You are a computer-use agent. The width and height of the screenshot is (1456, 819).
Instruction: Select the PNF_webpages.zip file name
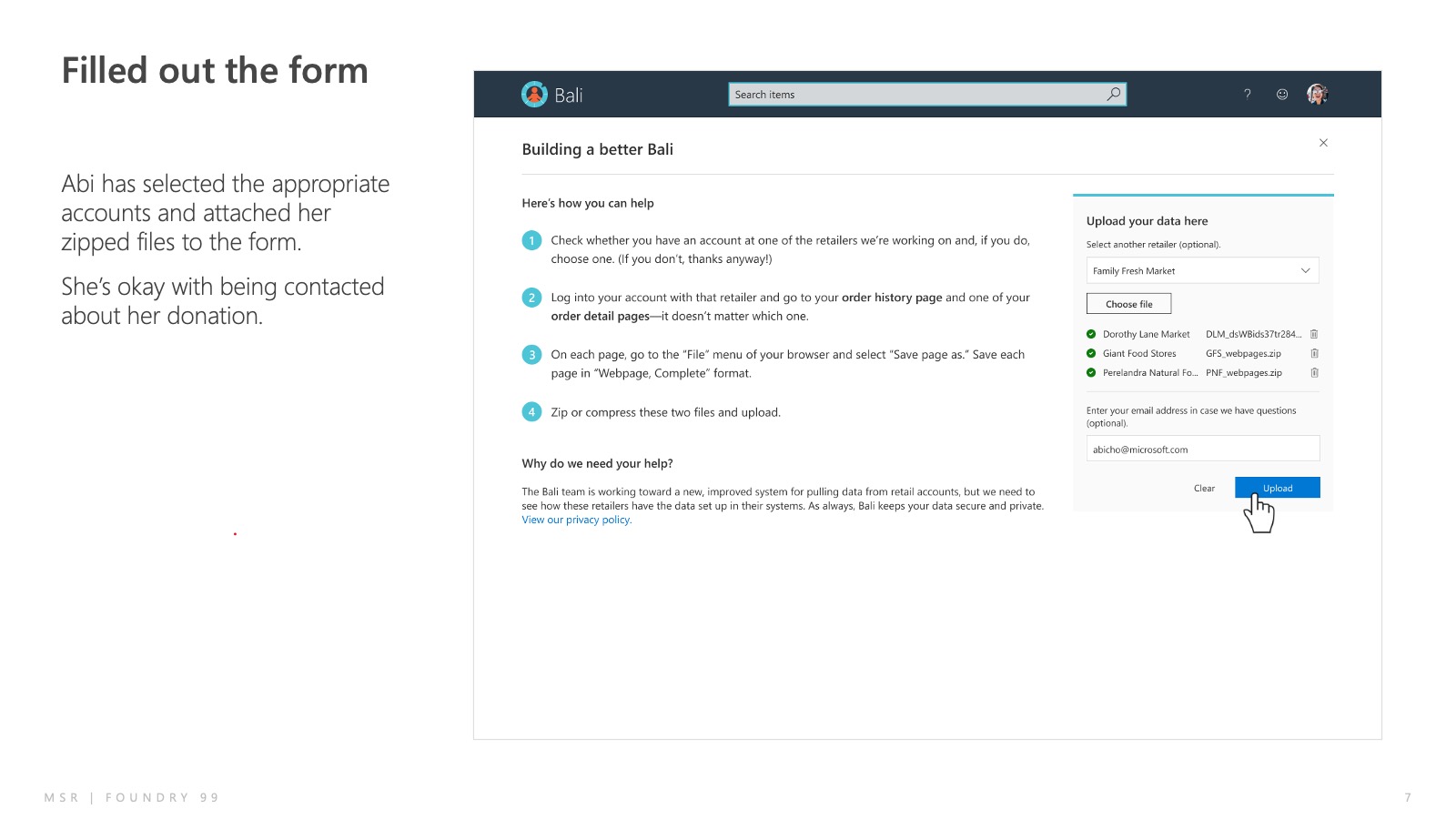click(1244, 372)
